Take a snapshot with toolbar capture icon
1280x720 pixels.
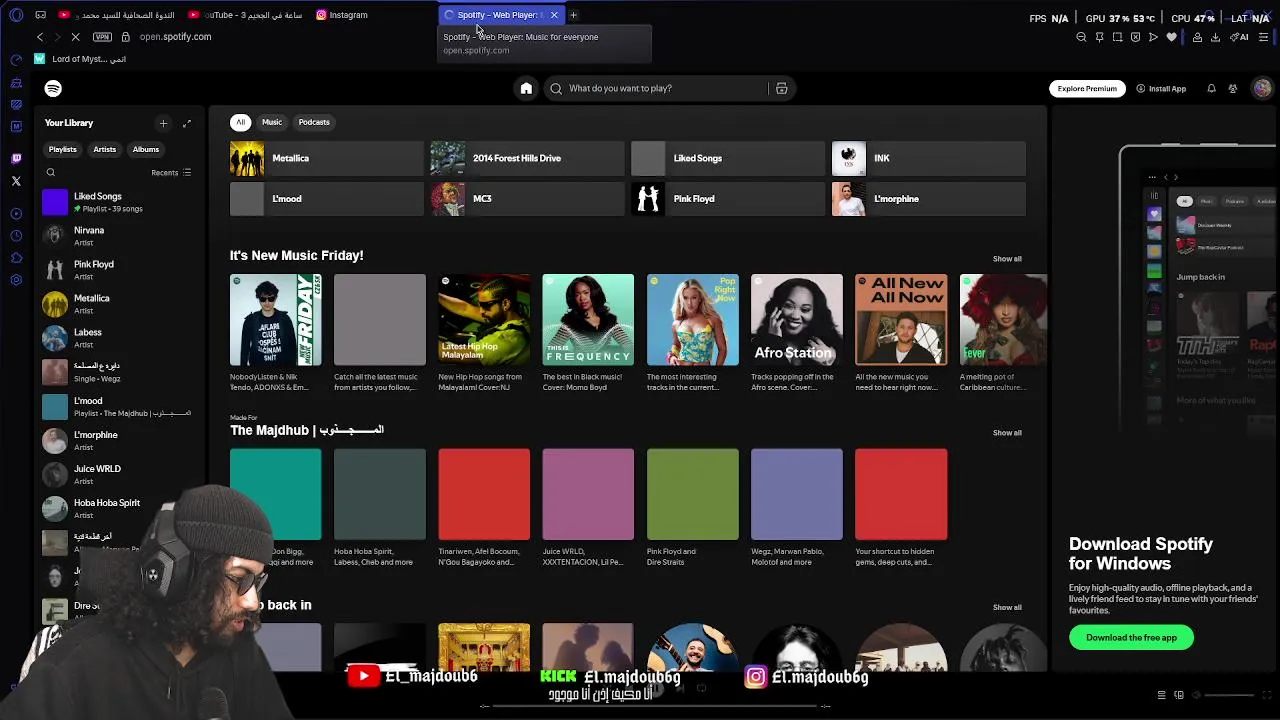(1117, 37)
